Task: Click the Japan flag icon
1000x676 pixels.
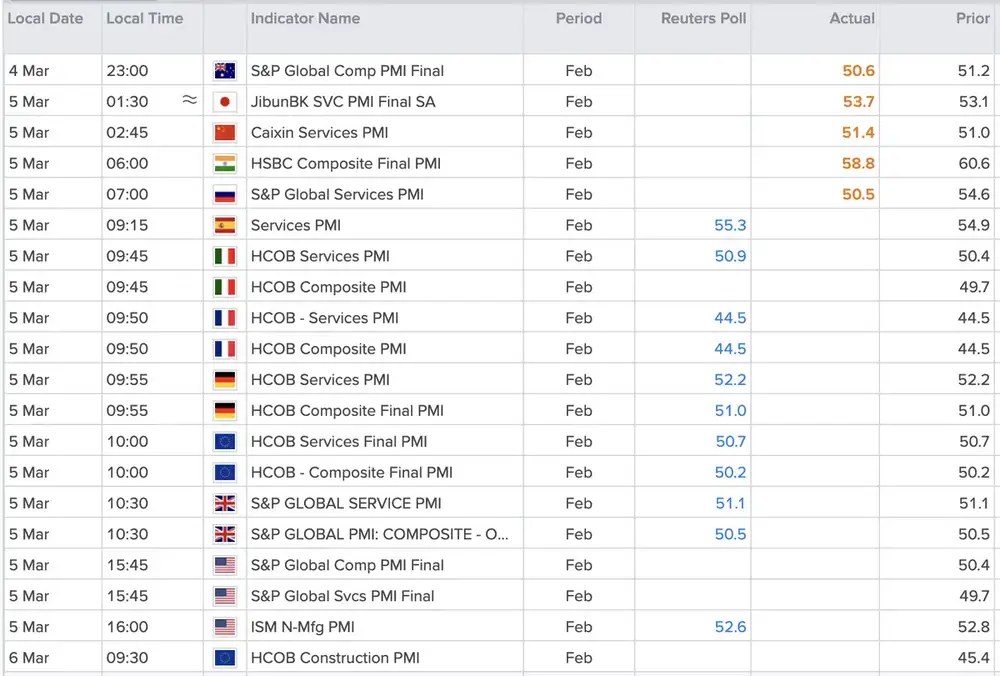Action: click(x=224, y=101)
